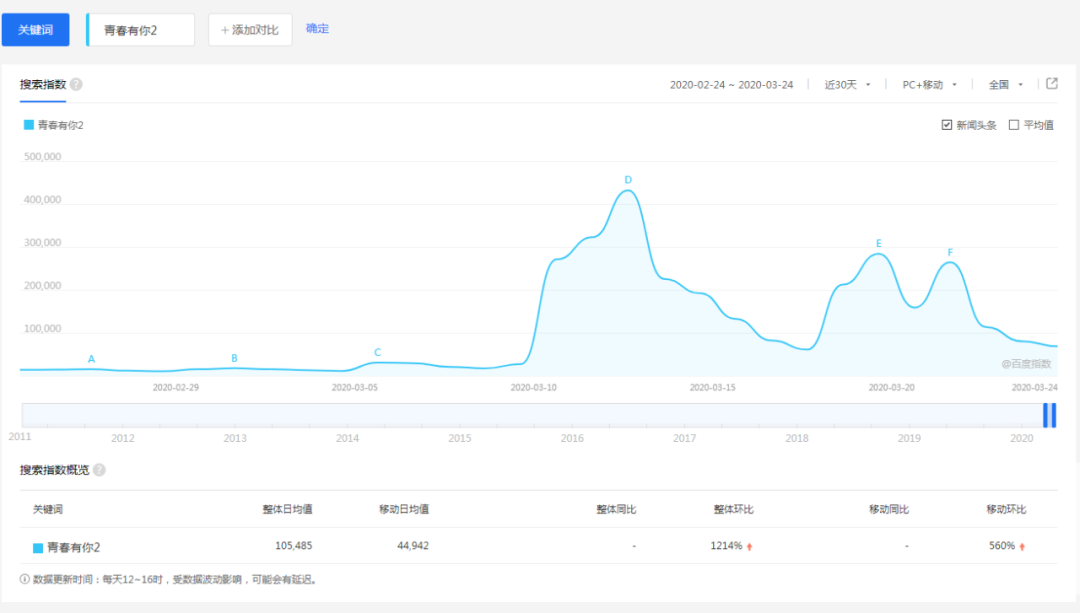Click the 1214% value cell
This screenshot has height=613, width=1080.
(726, 546)
